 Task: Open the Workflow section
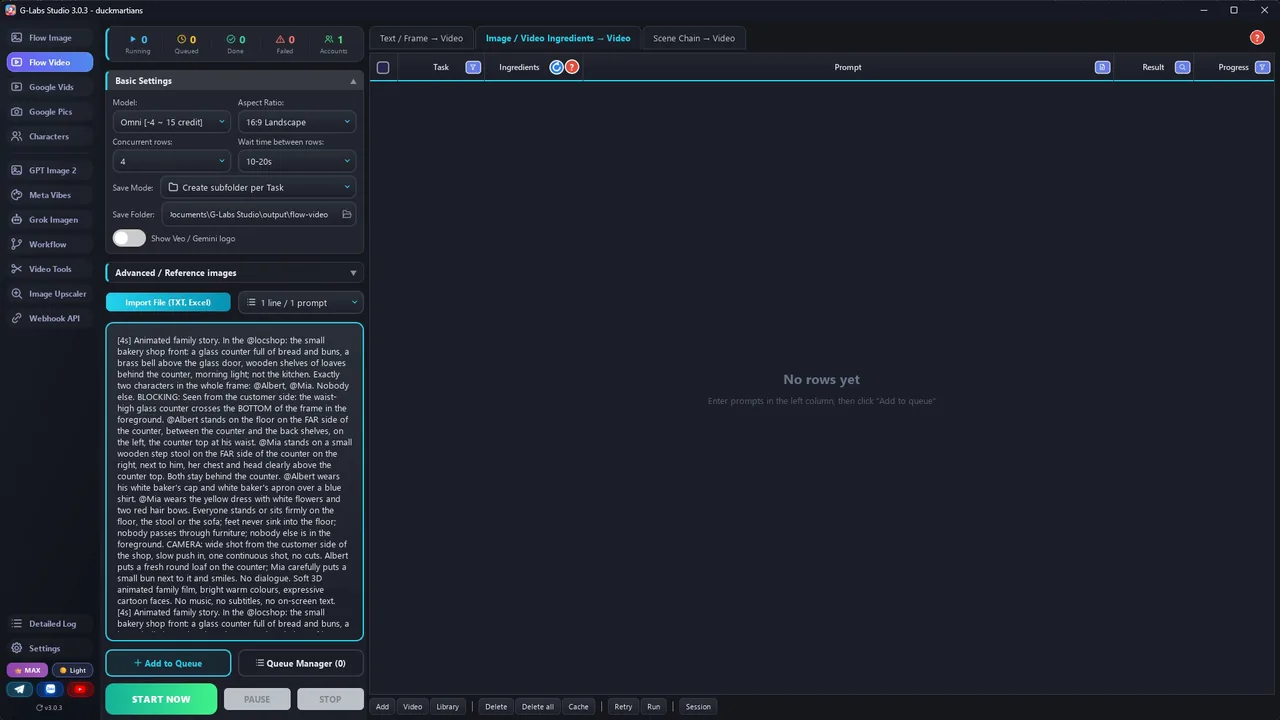point(50,244)
